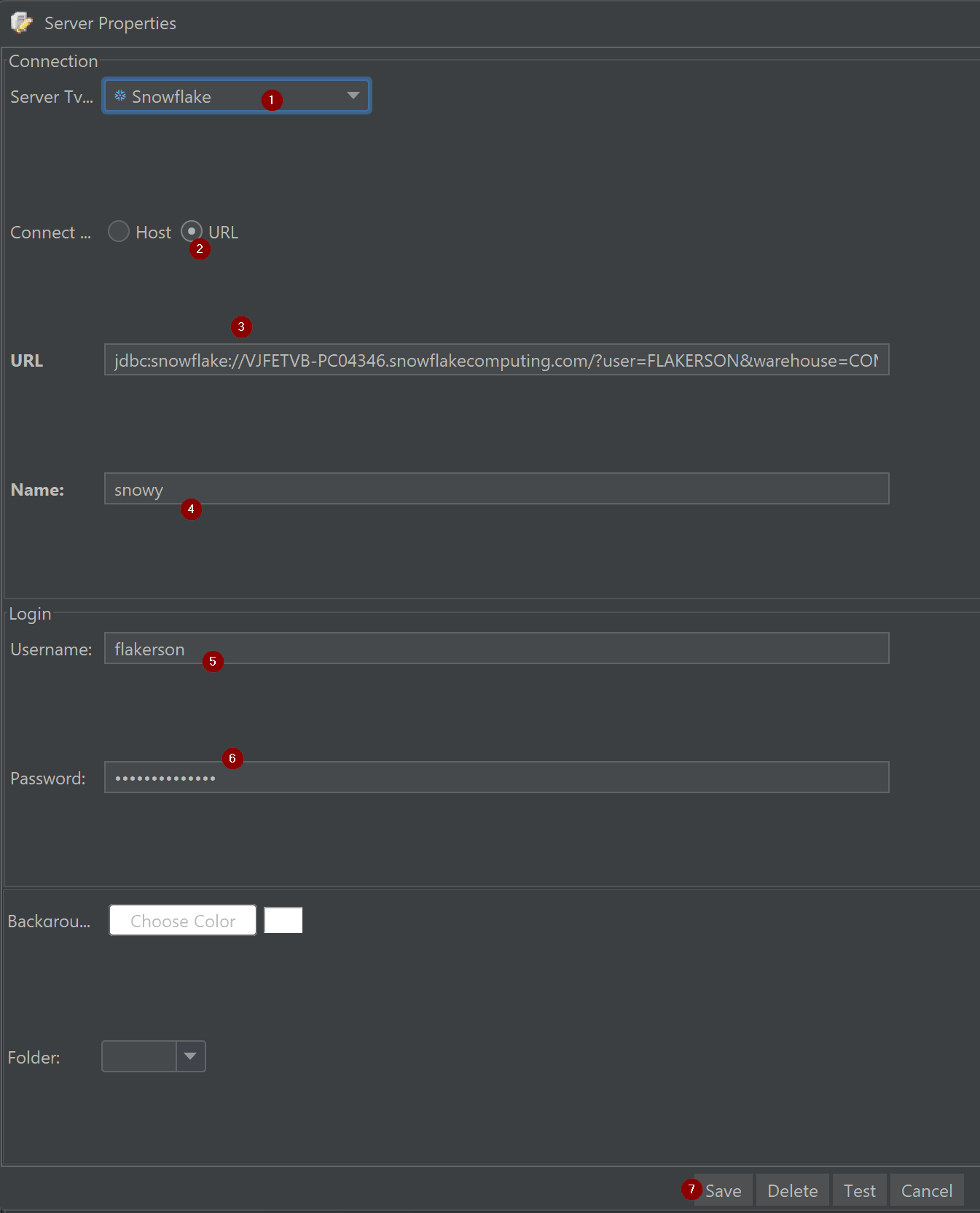This screenshot has width=980, height=1213.
Task: Click the Save button
Action: 723,1190
